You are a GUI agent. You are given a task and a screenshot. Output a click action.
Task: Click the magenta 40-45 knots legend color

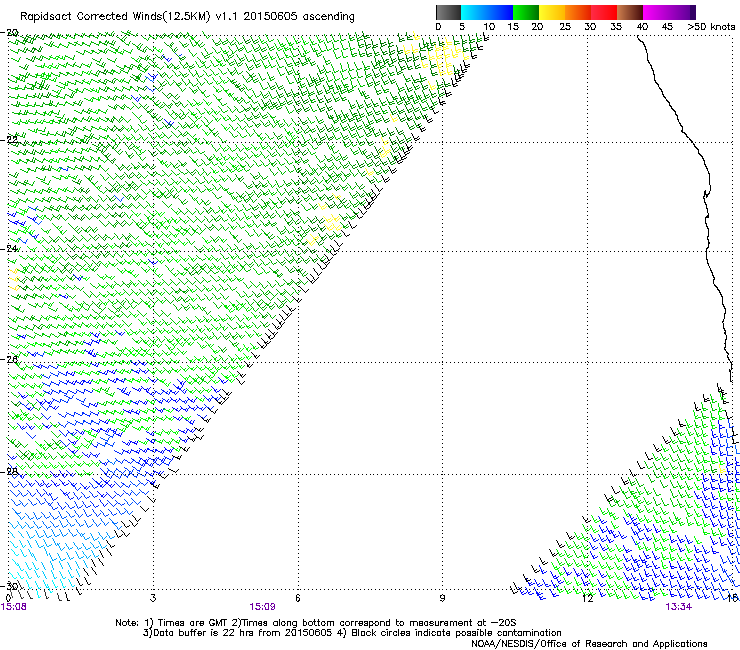(656, 12)
